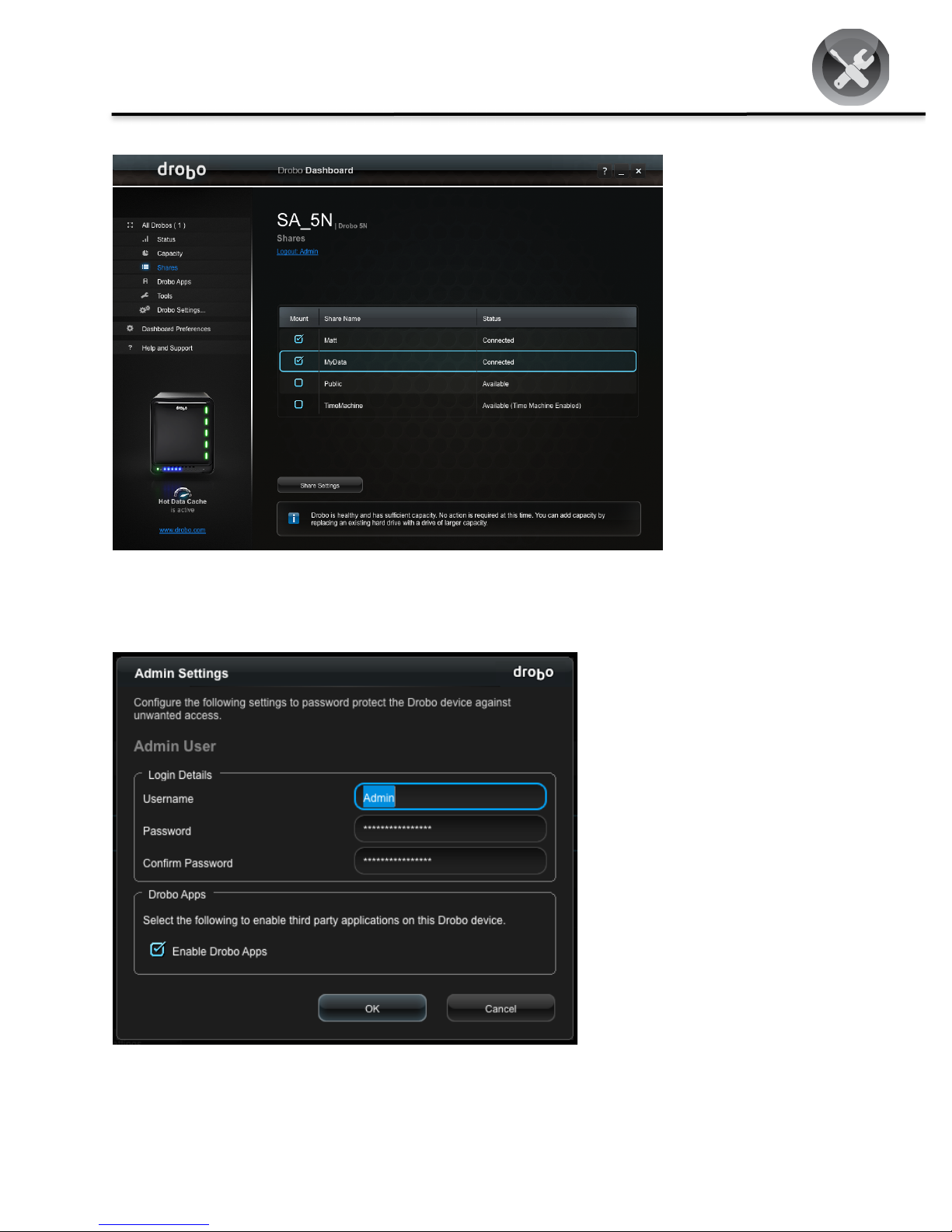
Task: Select the TimeMachine share name
Action: pos(343,406)
